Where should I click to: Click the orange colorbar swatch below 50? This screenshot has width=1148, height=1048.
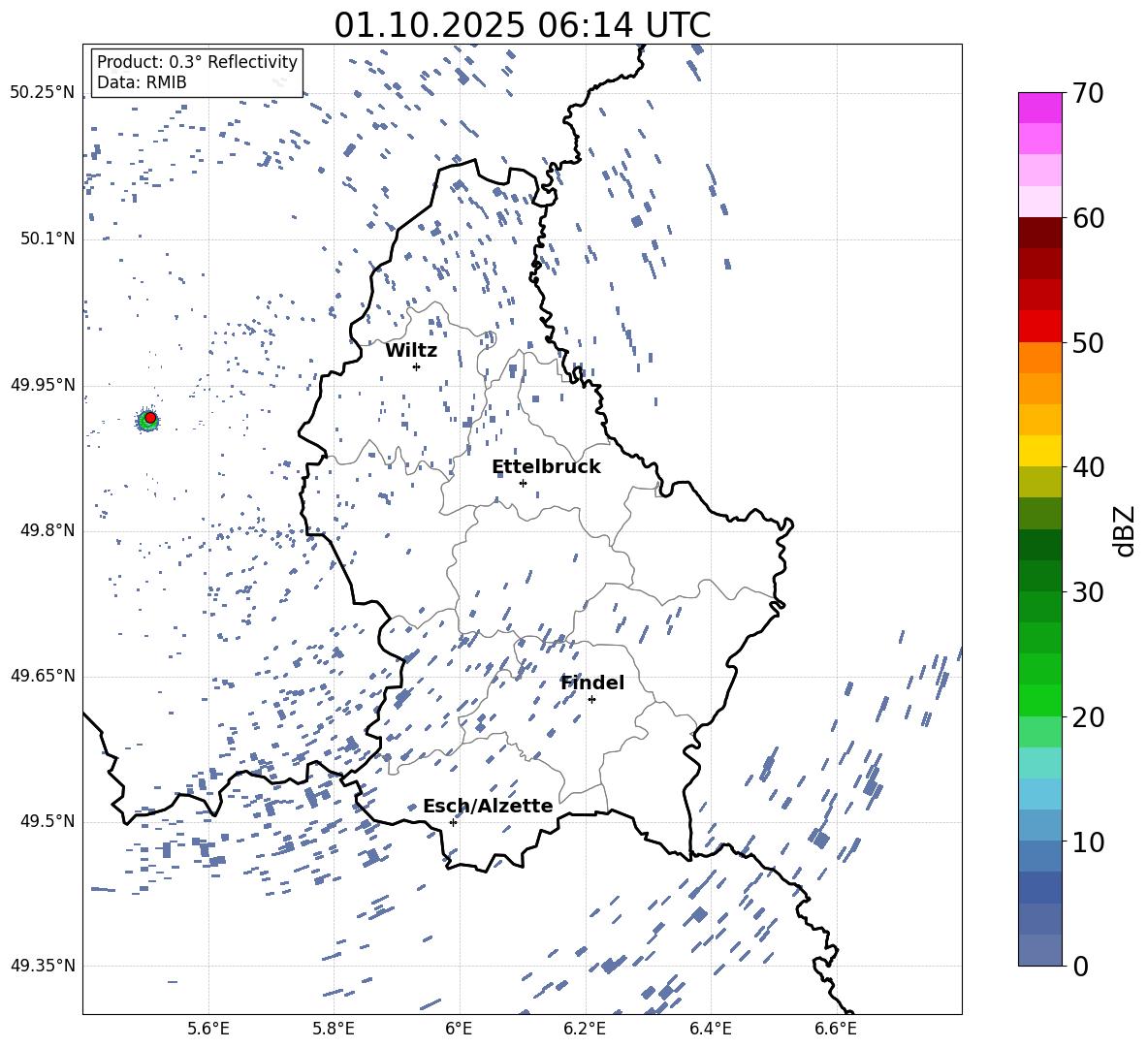point(1039,357)
